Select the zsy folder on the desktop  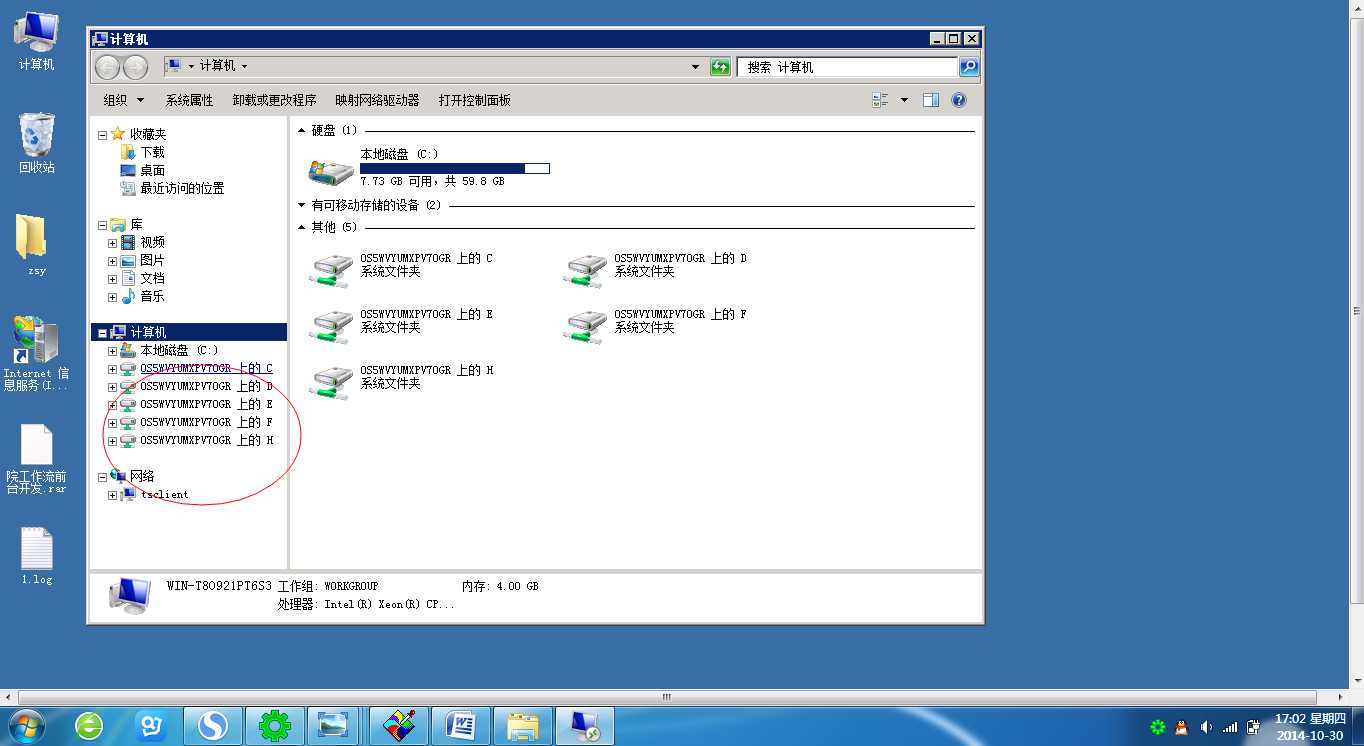tap(36, 245)
